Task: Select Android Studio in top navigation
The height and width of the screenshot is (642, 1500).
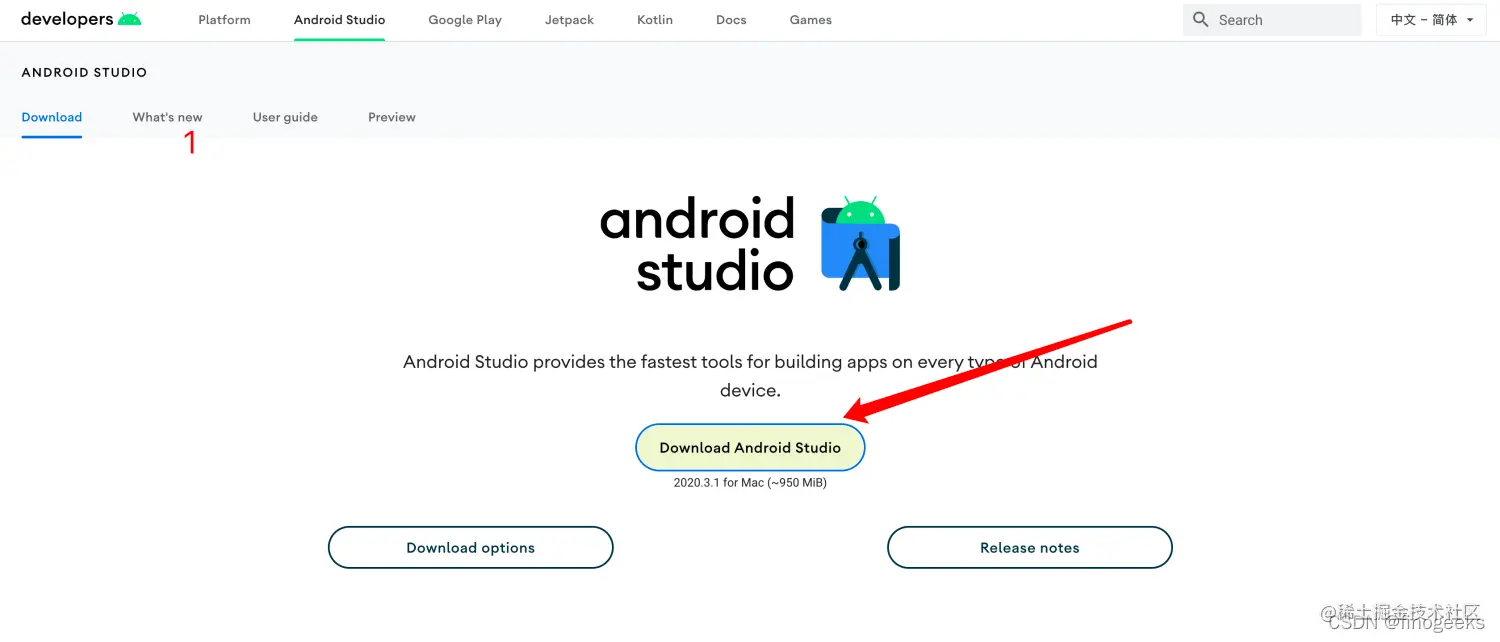Action: 339,20
